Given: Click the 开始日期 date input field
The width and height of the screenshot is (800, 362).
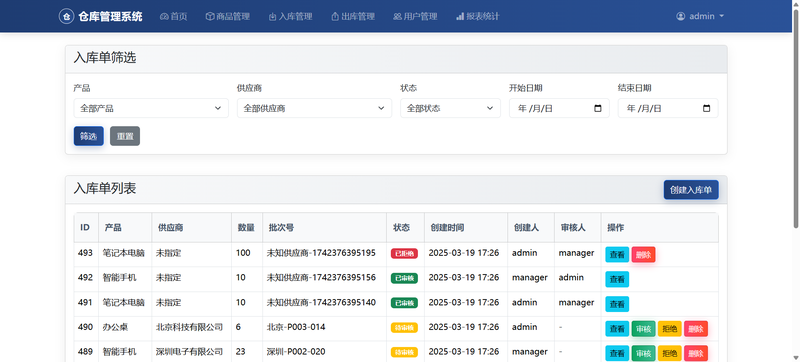Looking at the screenshot, I should (x=559, y=109).
